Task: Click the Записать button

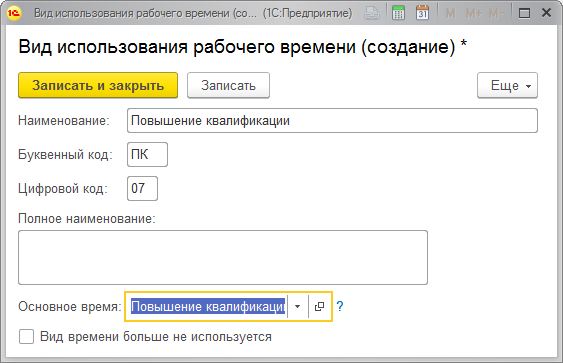Action: [x=228, y=85]
